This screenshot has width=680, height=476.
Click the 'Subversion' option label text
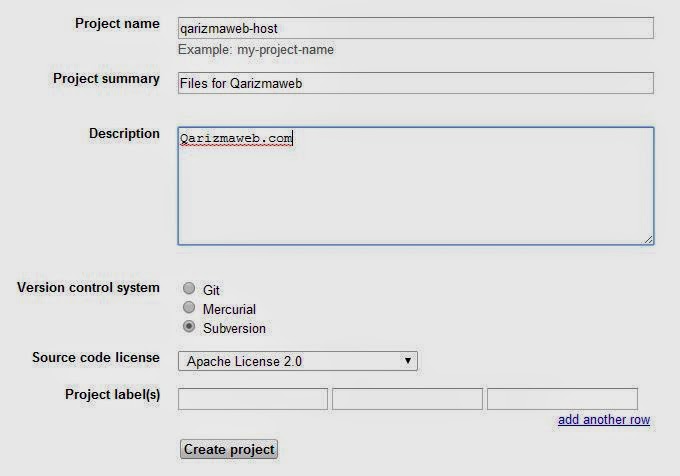(234, 329)
